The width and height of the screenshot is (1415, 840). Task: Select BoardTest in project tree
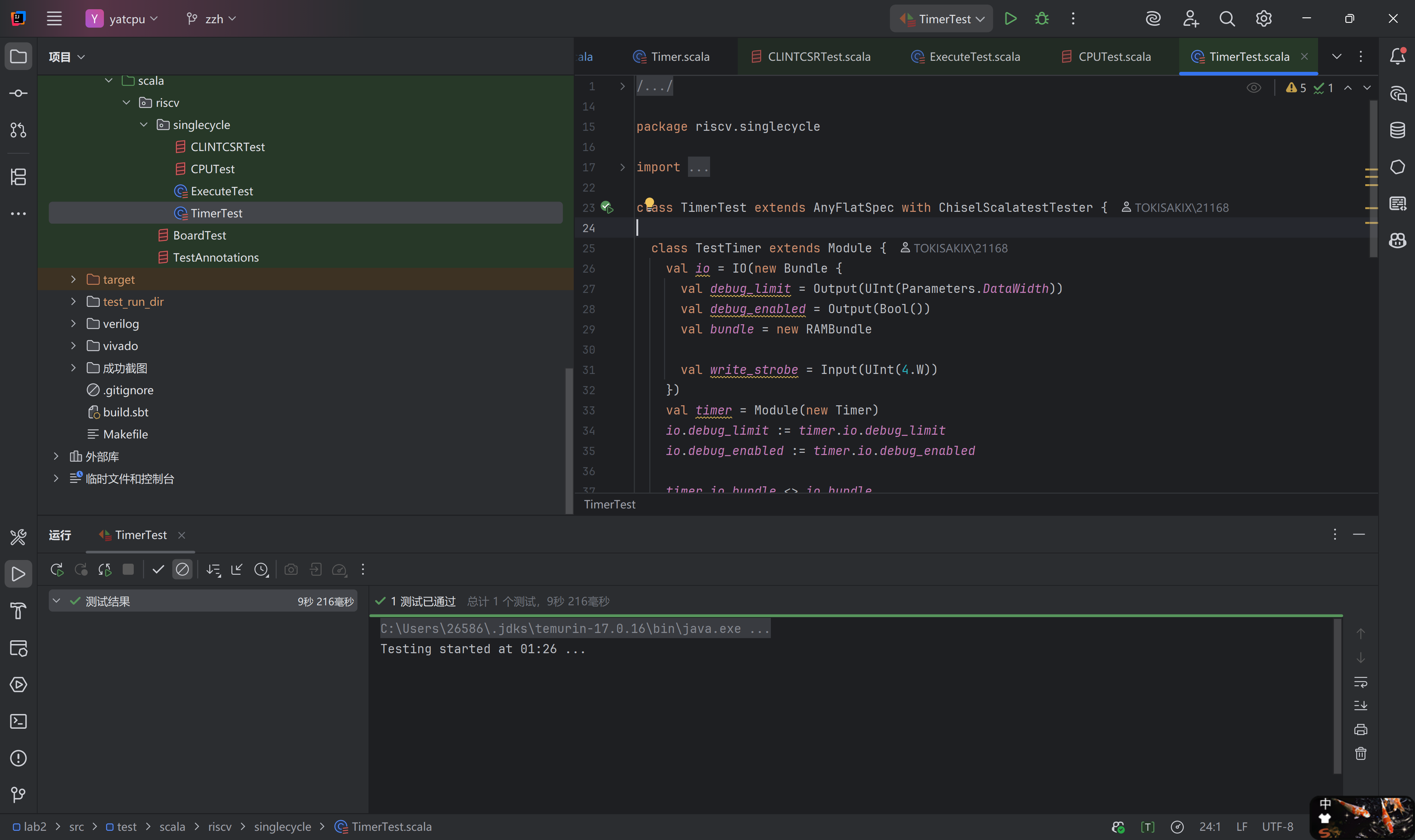pos(199,235)
